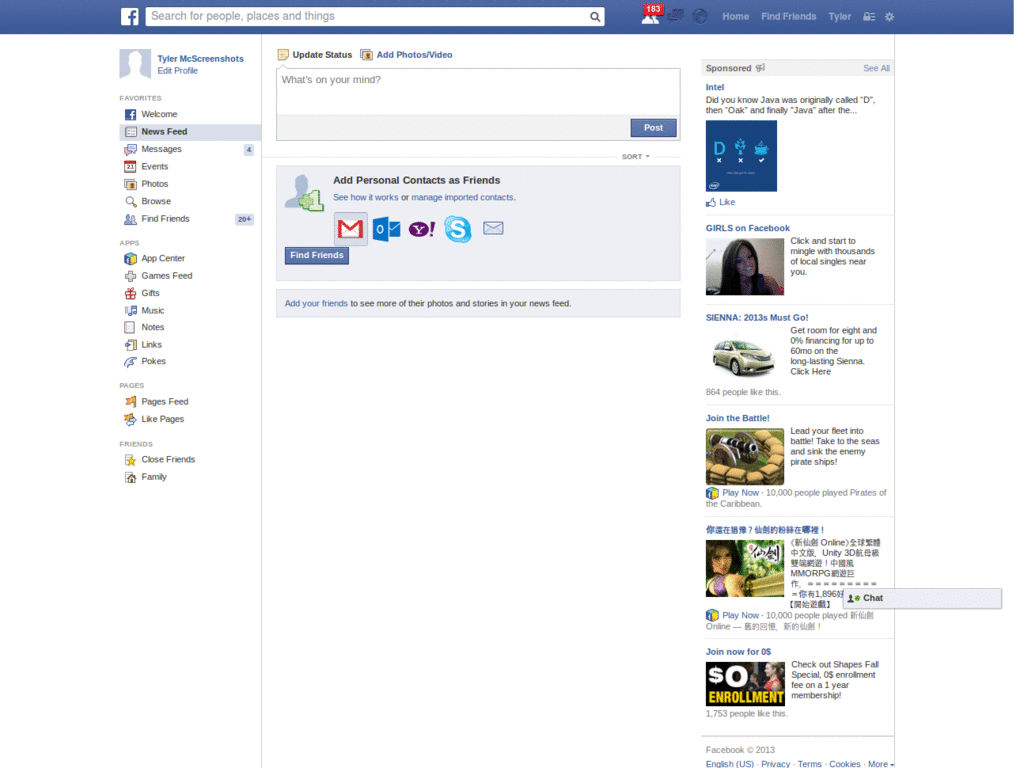Click the Gmail contacts icon
The width and height of the screenshot is (1024, 768).
pos(351,229)
